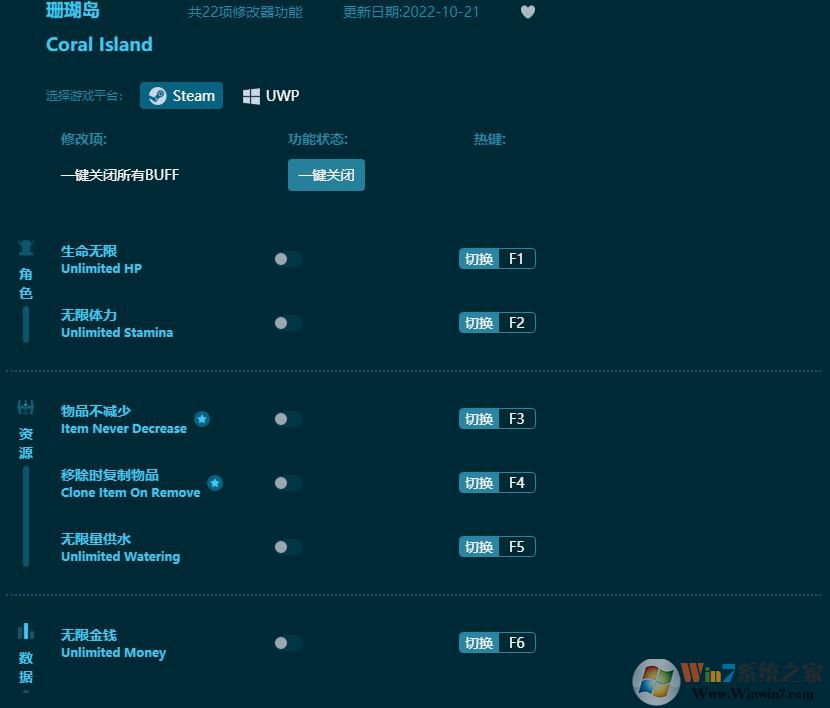This screenshot has width=830, height=708.
Task: Click the 更新日期:2022-10-21 text
Action: tap(411, 12)
